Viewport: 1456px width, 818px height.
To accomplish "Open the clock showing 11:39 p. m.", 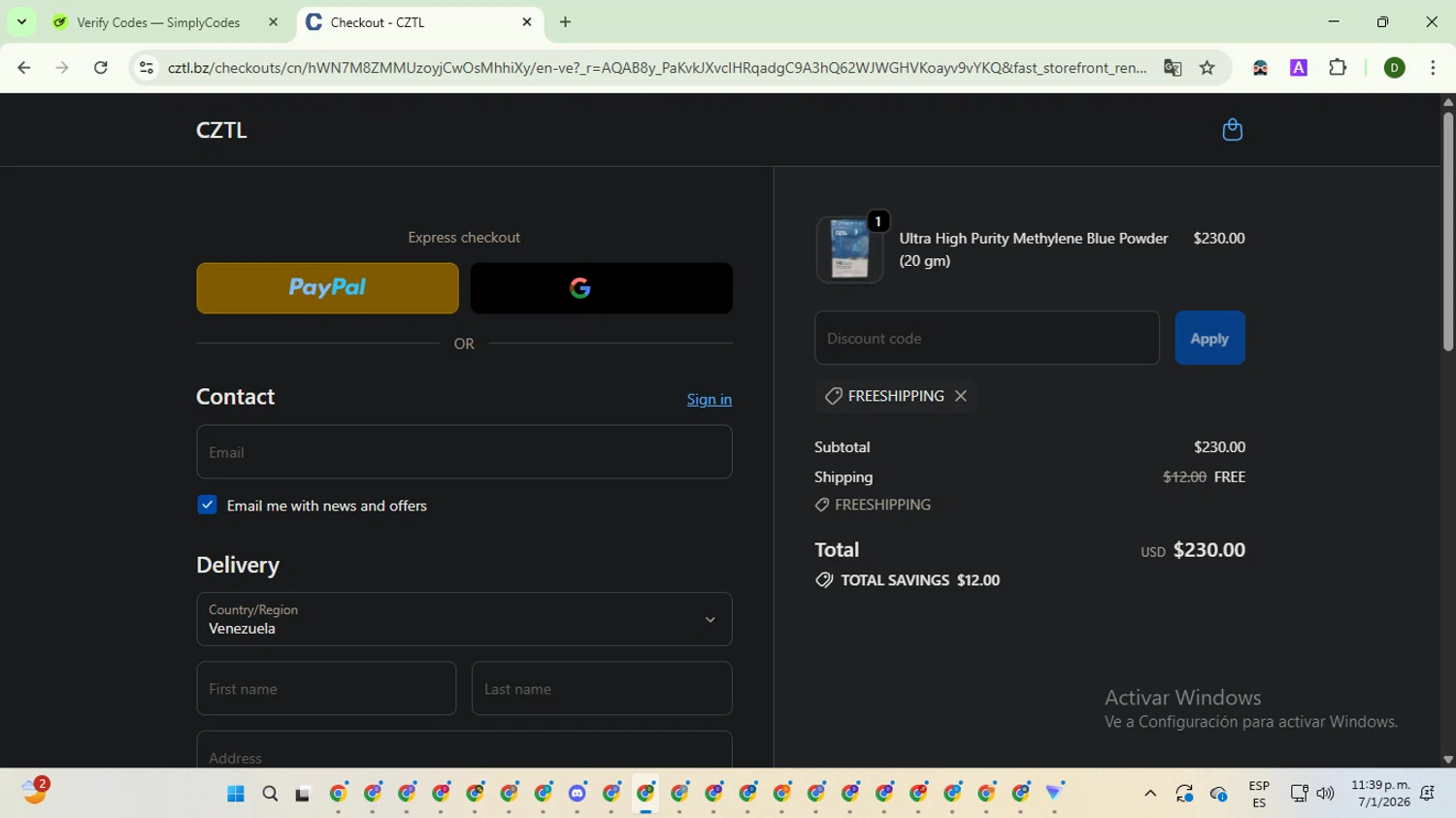I will coord(1380,794).
